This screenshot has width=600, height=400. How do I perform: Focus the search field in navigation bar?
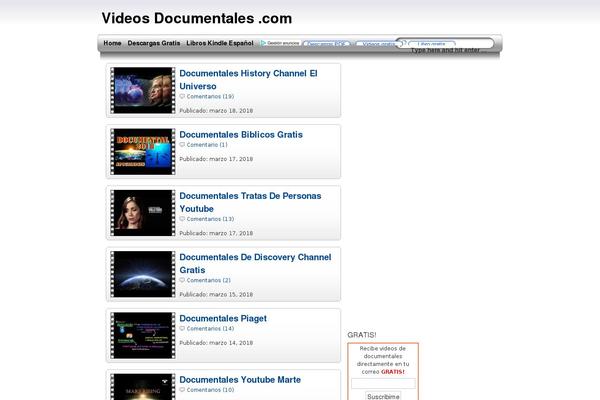pyautogui.click(x=445, y=43)
